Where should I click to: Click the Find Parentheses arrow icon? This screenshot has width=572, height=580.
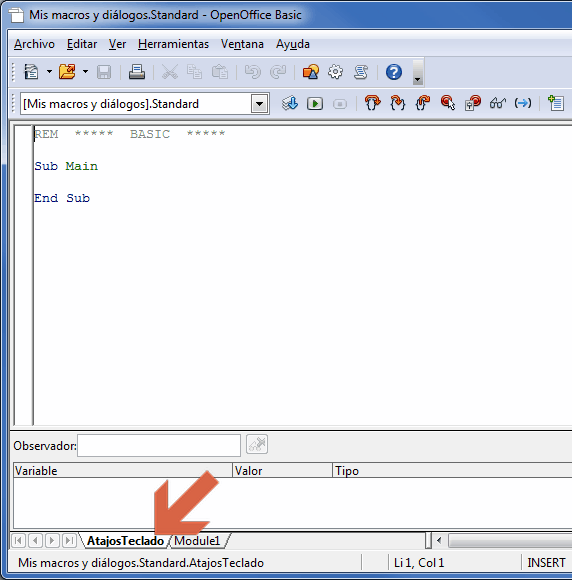[522, 103]
